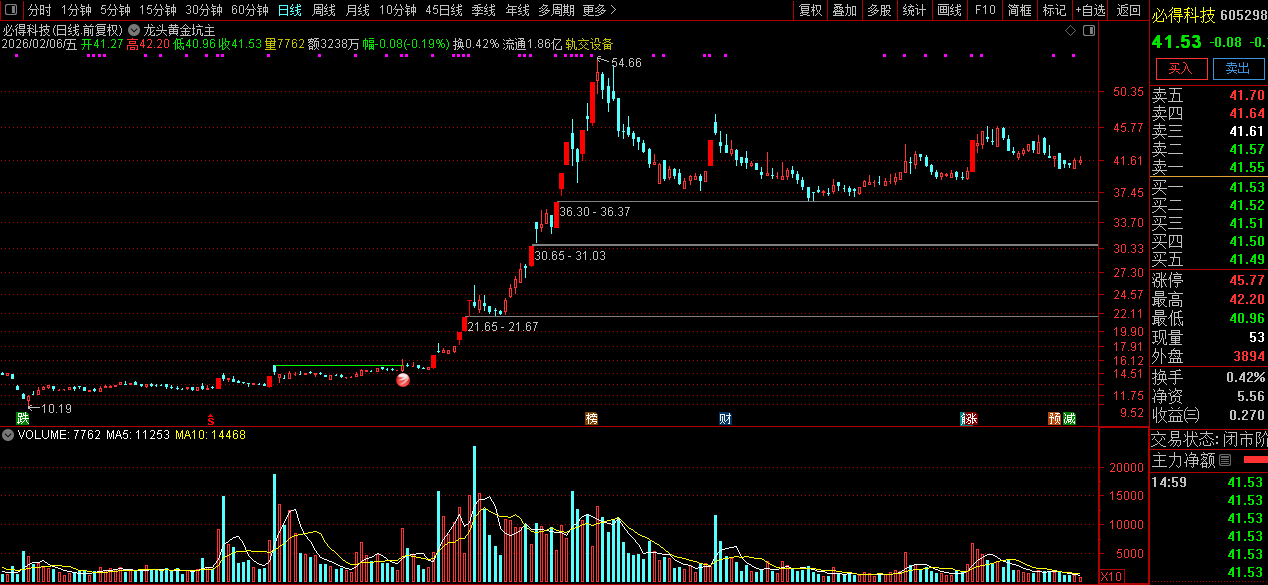Image resolution: width=1268 pixels, height=585 pixels.
Task: Open the 统计 statistics button
Action: point(914,10)
